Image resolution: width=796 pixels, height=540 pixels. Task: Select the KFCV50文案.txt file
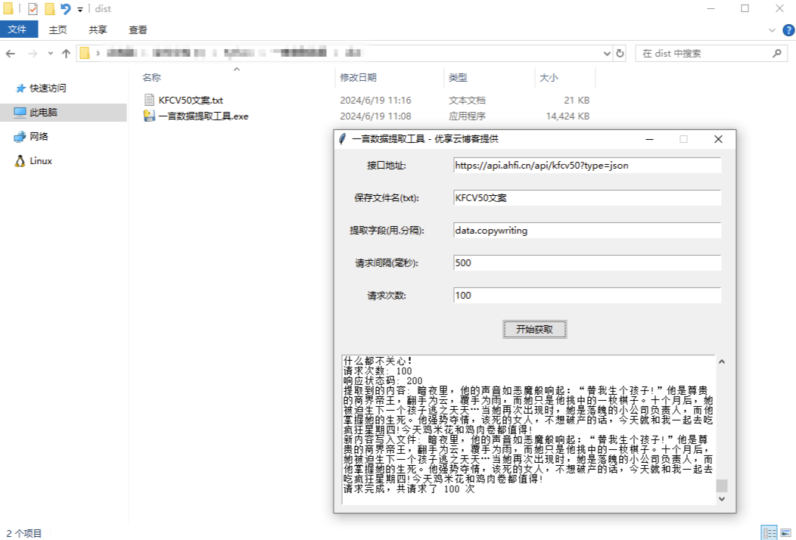tap(190, 100)
